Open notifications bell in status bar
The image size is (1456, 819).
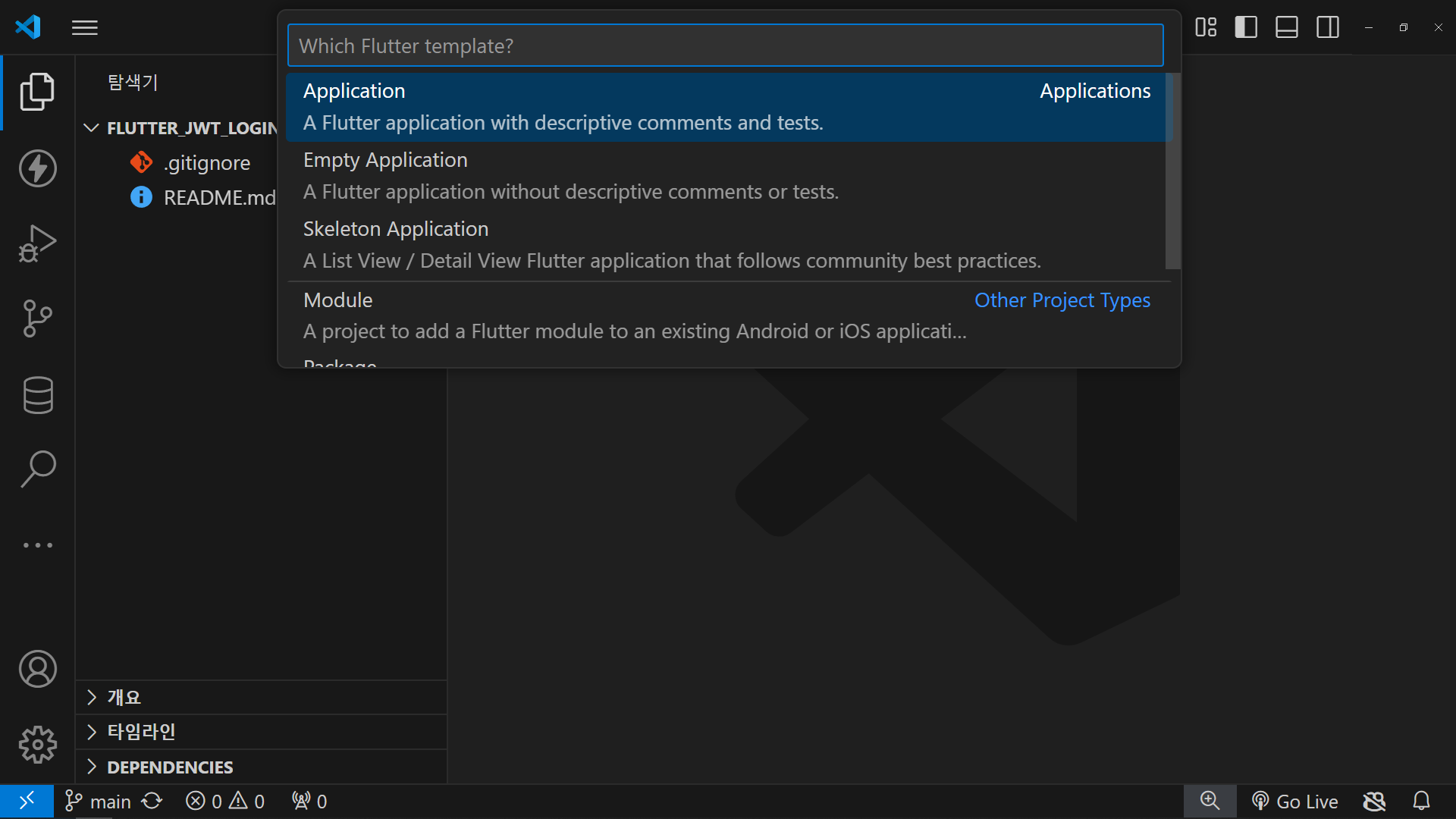pos(1422,802)
